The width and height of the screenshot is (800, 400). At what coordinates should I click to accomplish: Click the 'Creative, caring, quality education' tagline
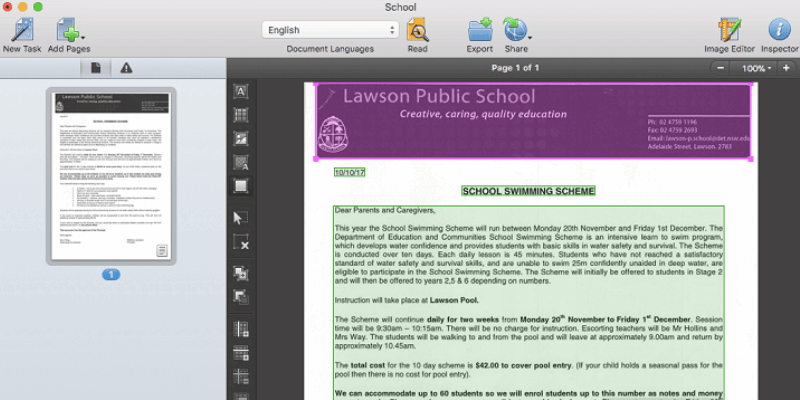[x=483, y=114]
